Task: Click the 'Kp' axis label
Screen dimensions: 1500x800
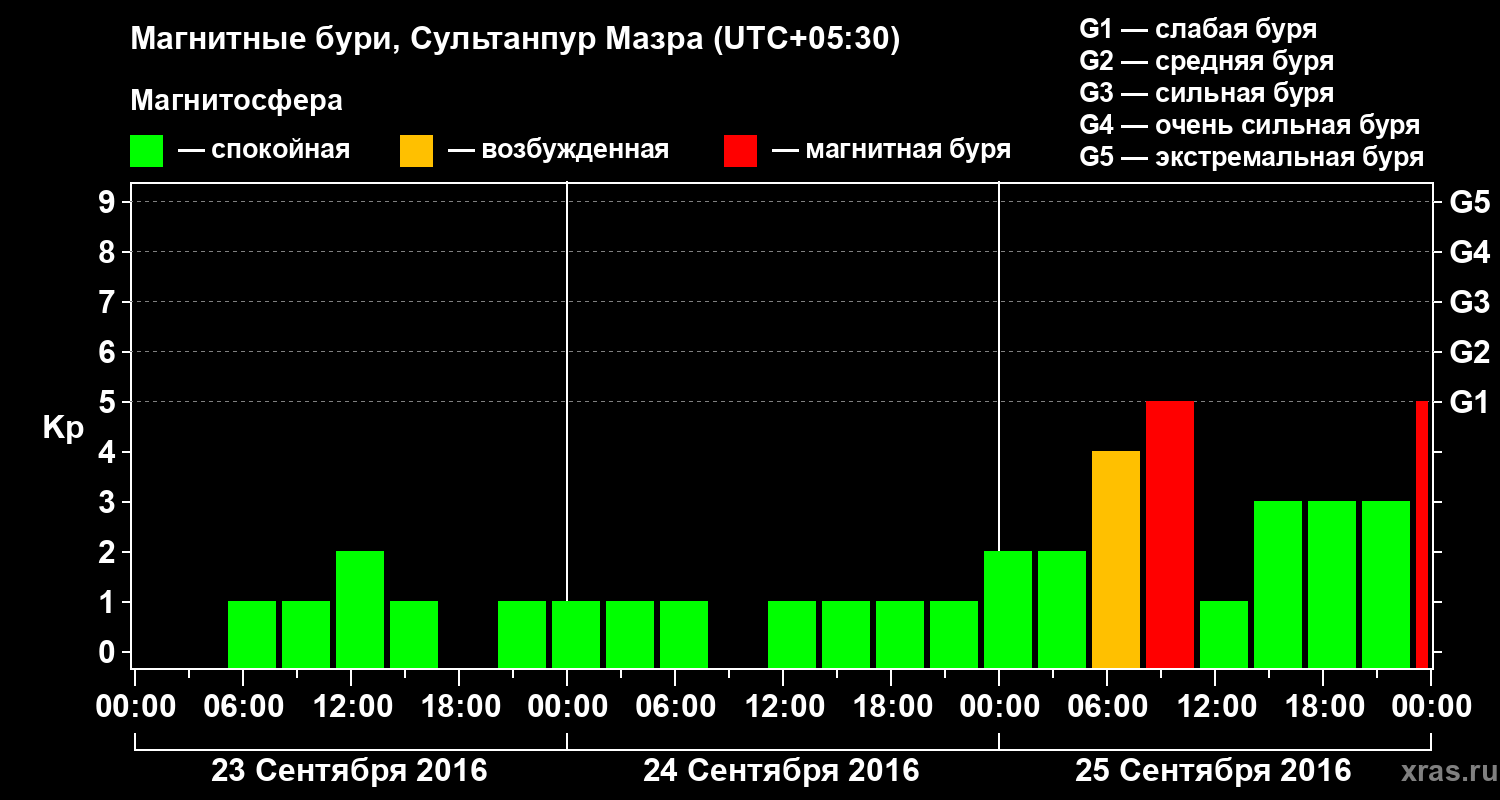Action: (62, 428)
